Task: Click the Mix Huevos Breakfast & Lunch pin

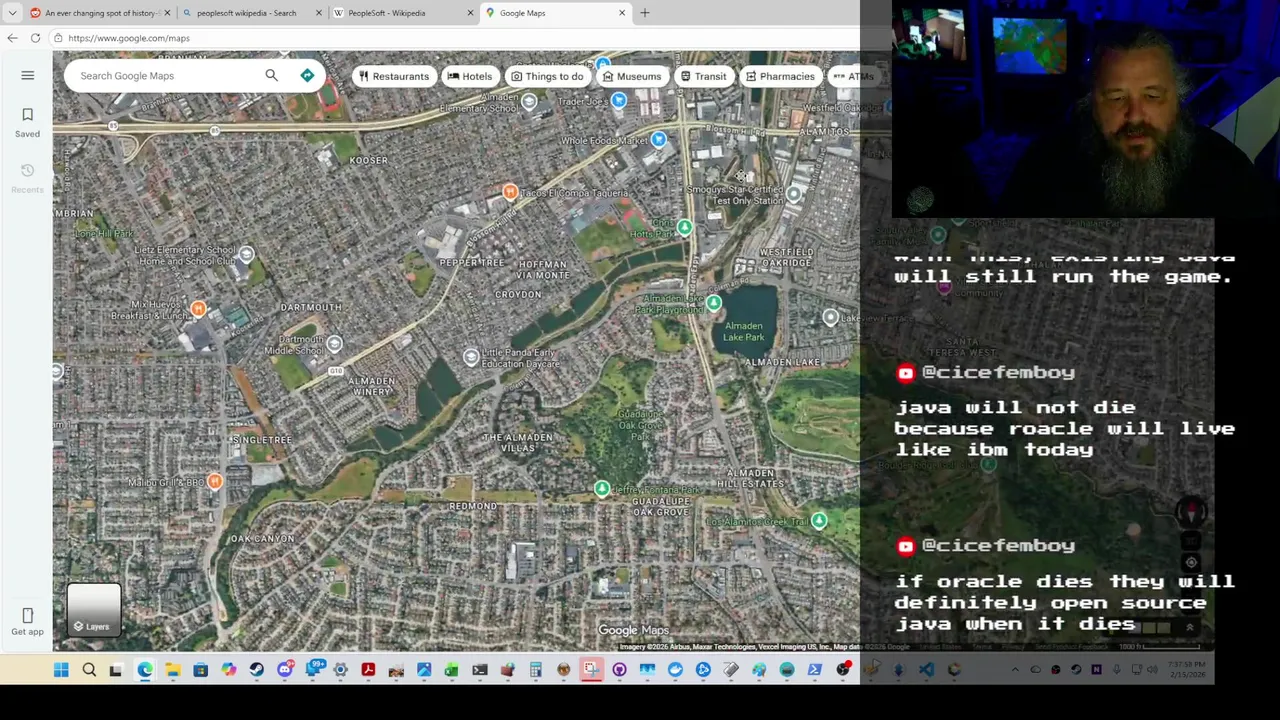Action: [198, 309]
